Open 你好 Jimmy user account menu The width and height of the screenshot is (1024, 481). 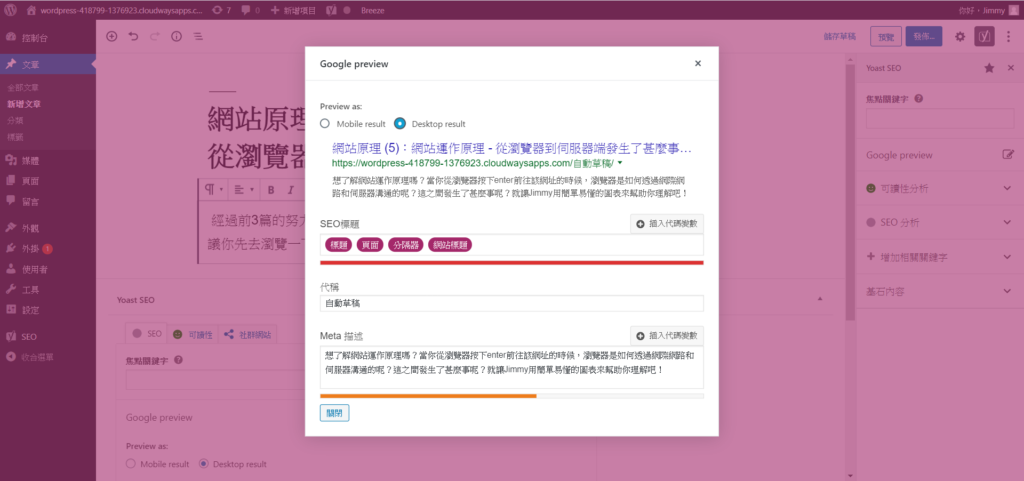(x=988, y=10)
